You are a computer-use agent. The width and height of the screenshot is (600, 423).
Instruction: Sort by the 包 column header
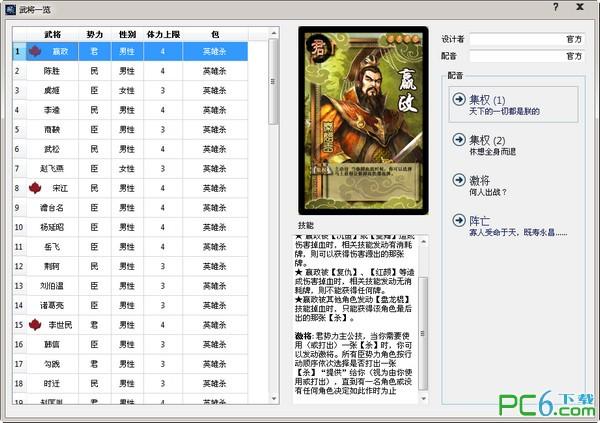pyautogui.click(x=215, y=34)
